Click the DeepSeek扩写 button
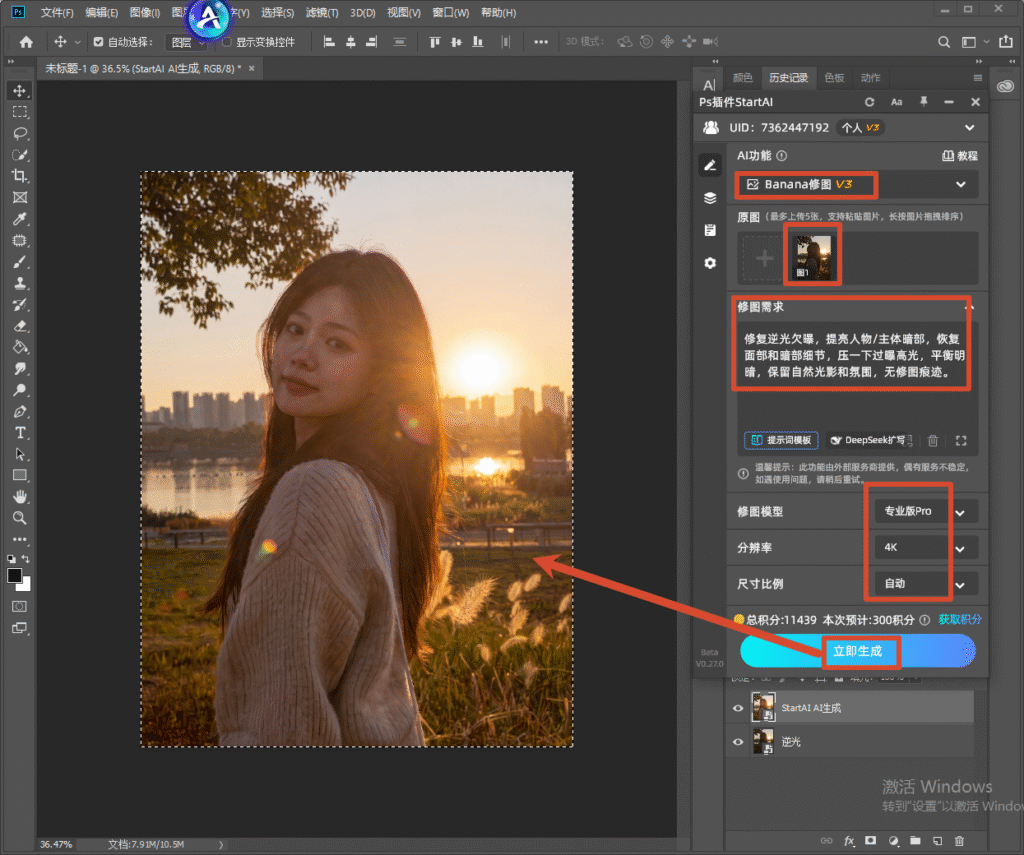 click(869, 440)
